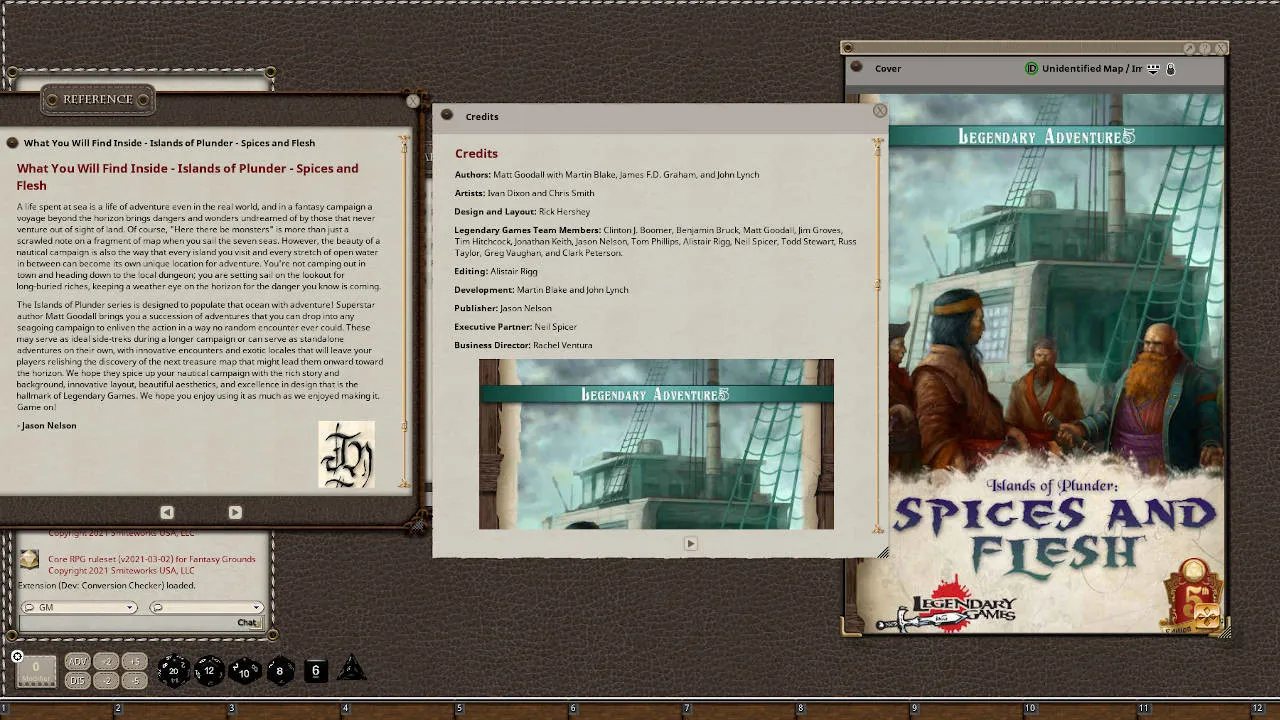This screenshot has width=1280, height=720.
Task: Close the Reference manual window
Action: pyautogui.click(x=412, y=101)
